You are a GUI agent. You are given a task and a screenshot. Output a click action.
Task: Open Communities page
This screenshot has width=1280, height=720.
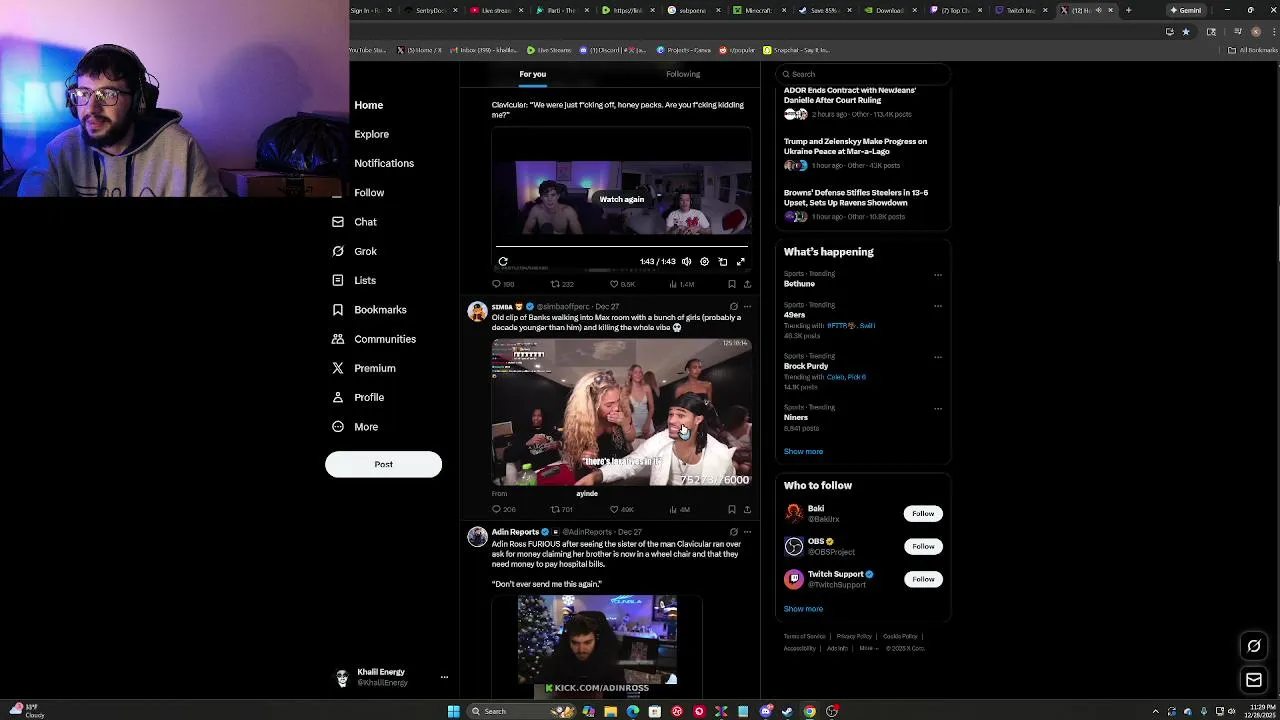click(x=385, y=339)
